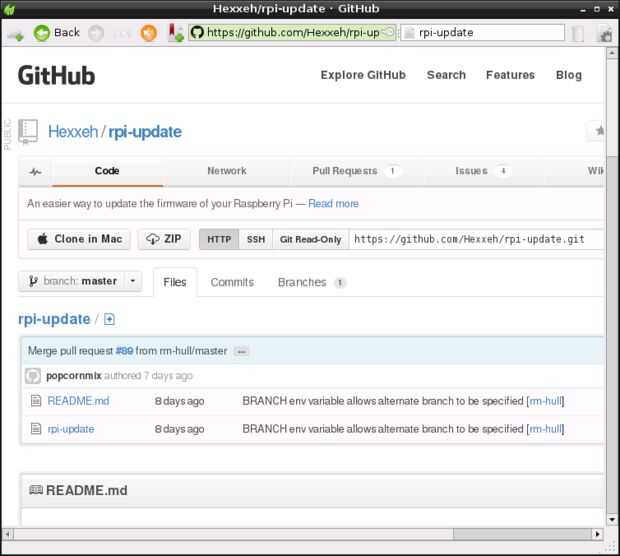Click the horizontal scrollbar thumb
Screen dimensions: 620x556
pyautogui.click(x=522, y=534)
